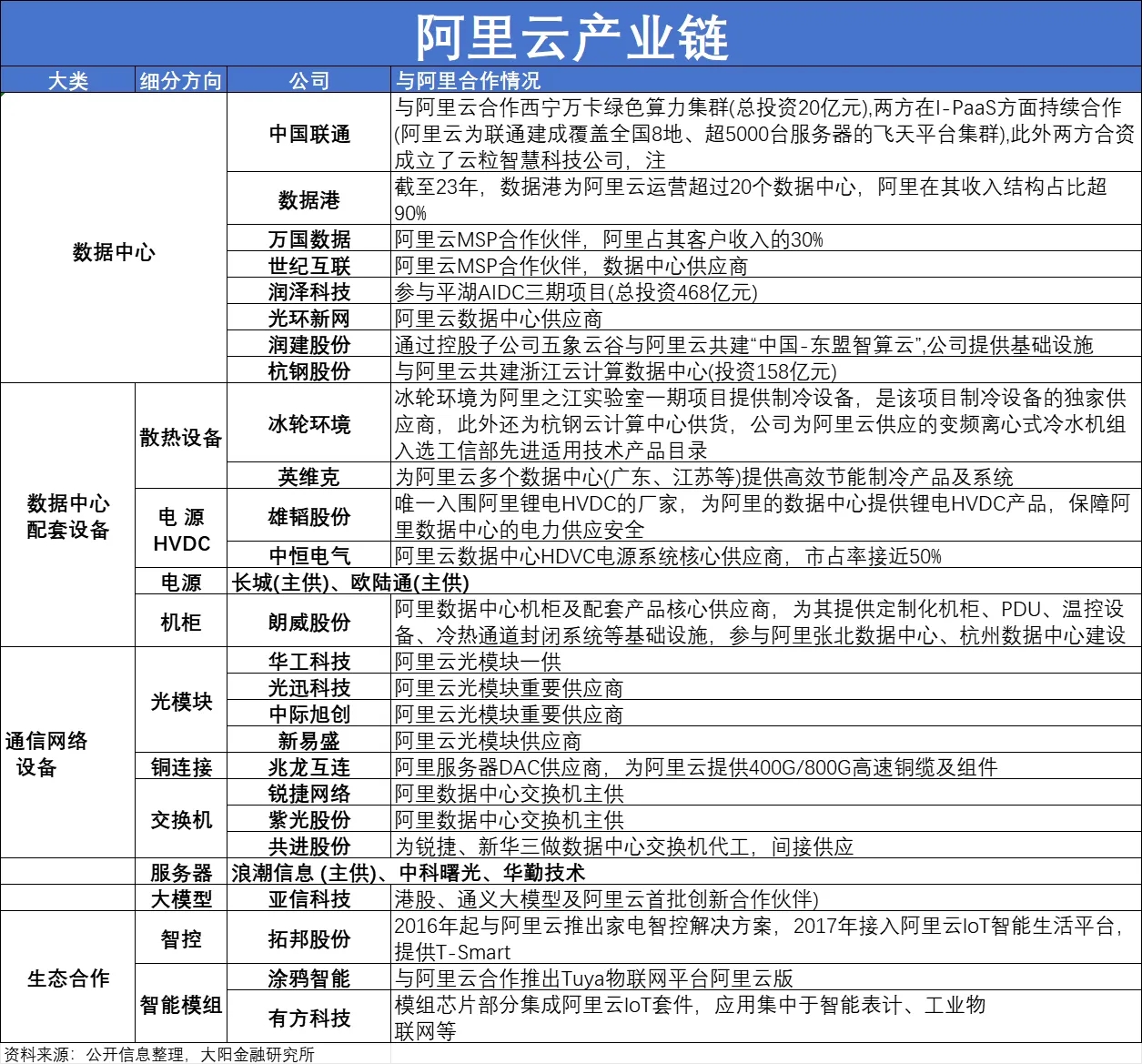Select the 生态合作 category cell
Image resolution: width=1142 pixels, height=1064 pixels.
click(x=68, y=978)
